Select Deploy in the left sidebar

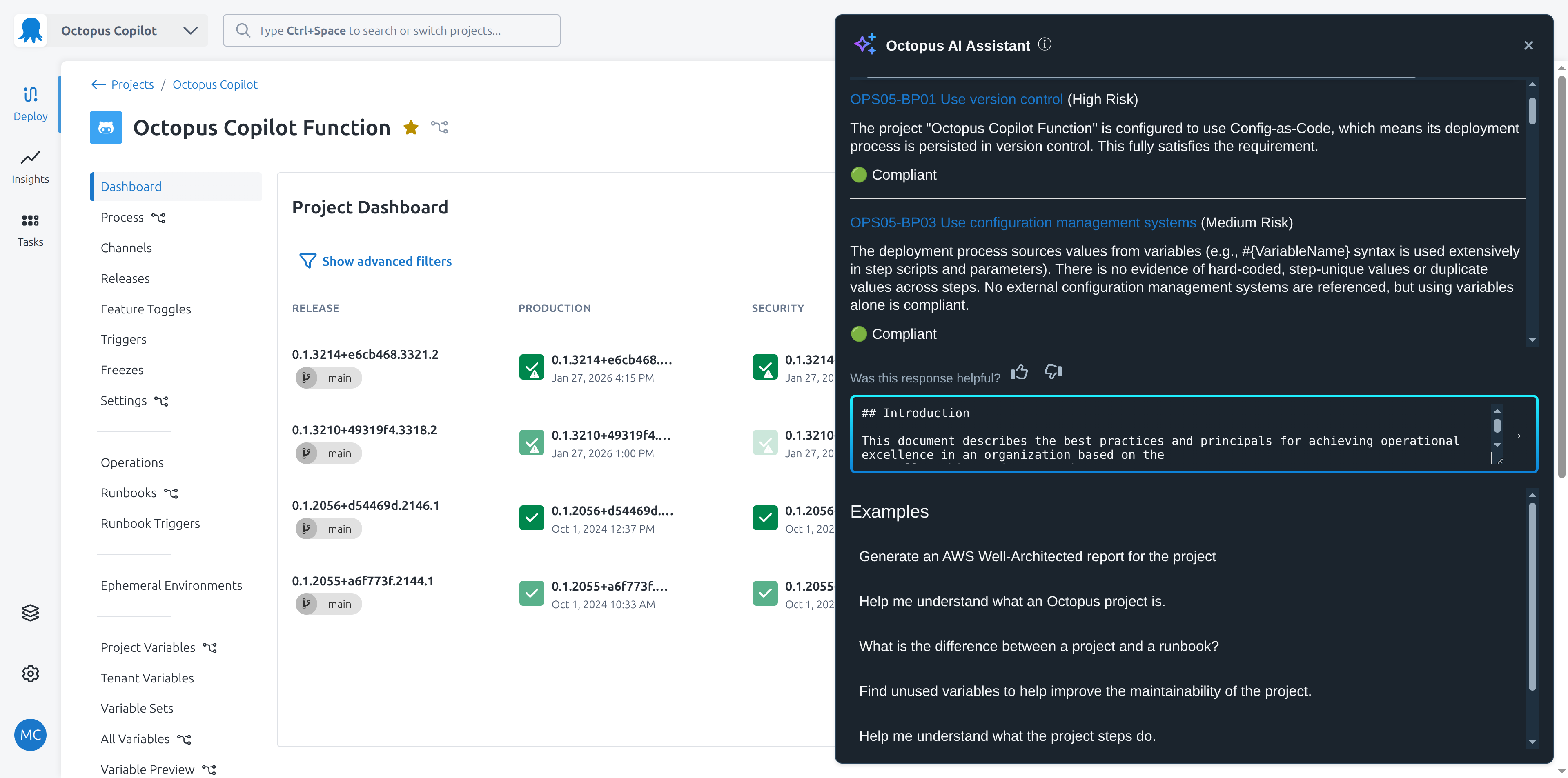tap(31, 103)
